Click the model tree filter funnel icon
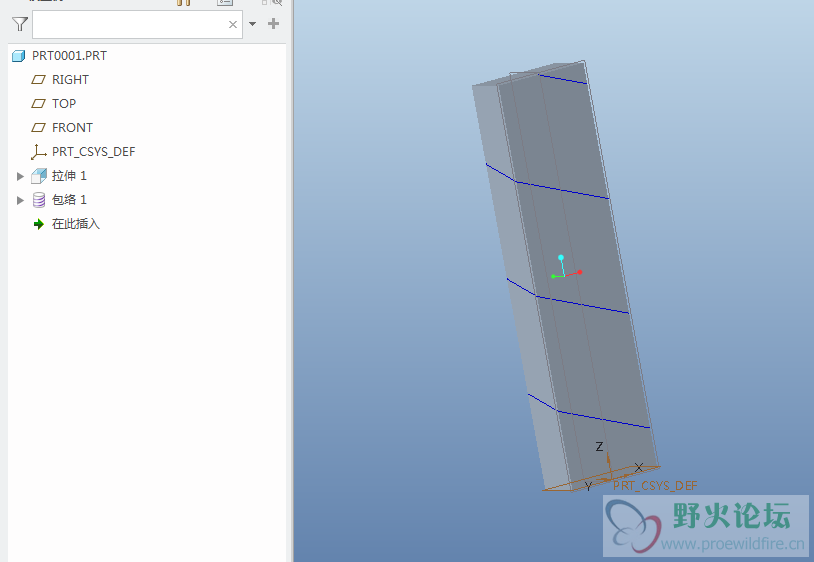This screenshot has height=562, width=814. coord(20,24)
